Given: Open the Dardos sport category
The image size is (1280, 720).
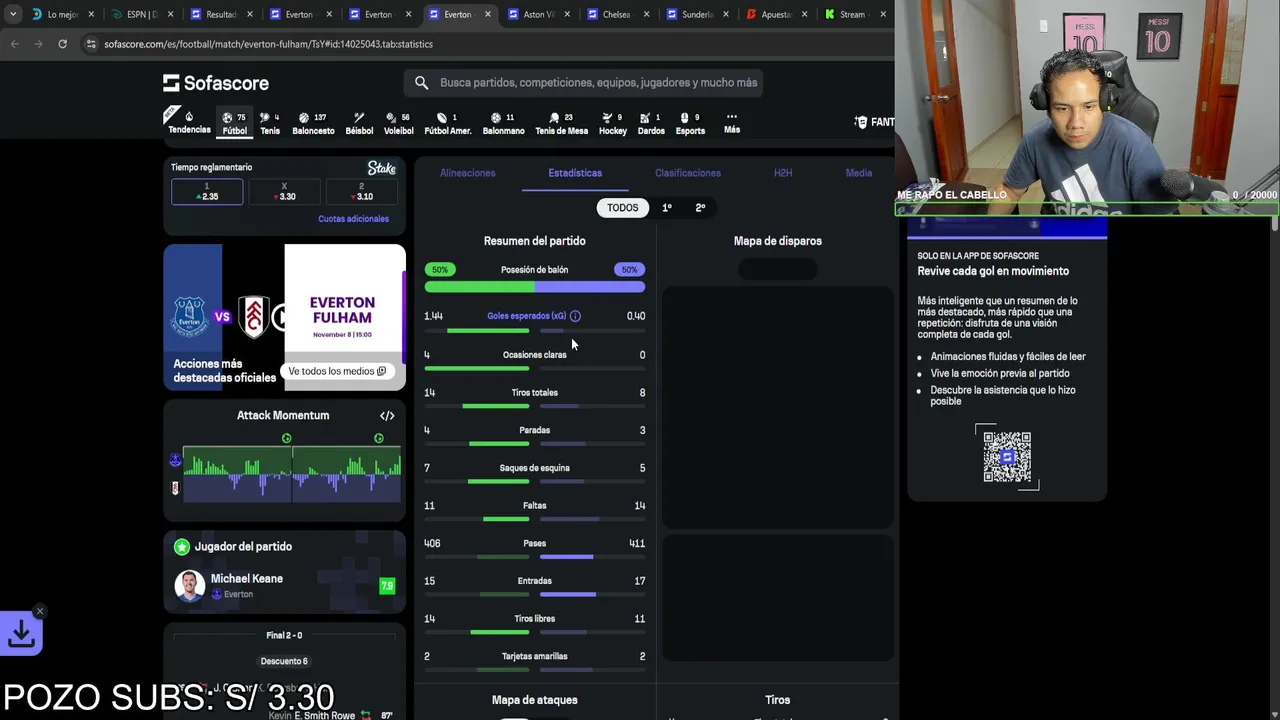Looking at the screenshot, I should [650, 123].
